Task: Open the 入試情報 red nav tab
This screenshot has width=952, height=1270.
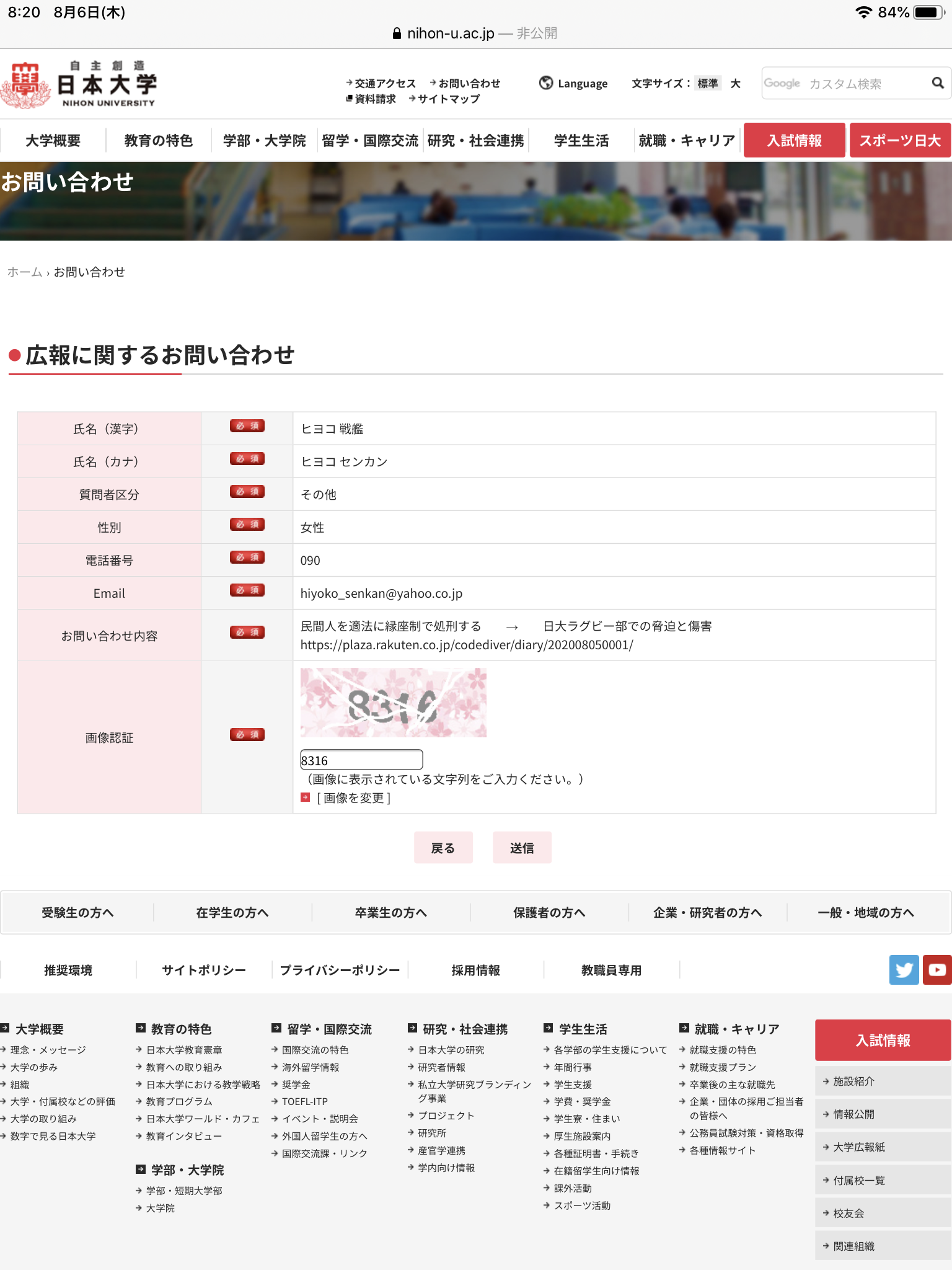Action: (794, 141)
